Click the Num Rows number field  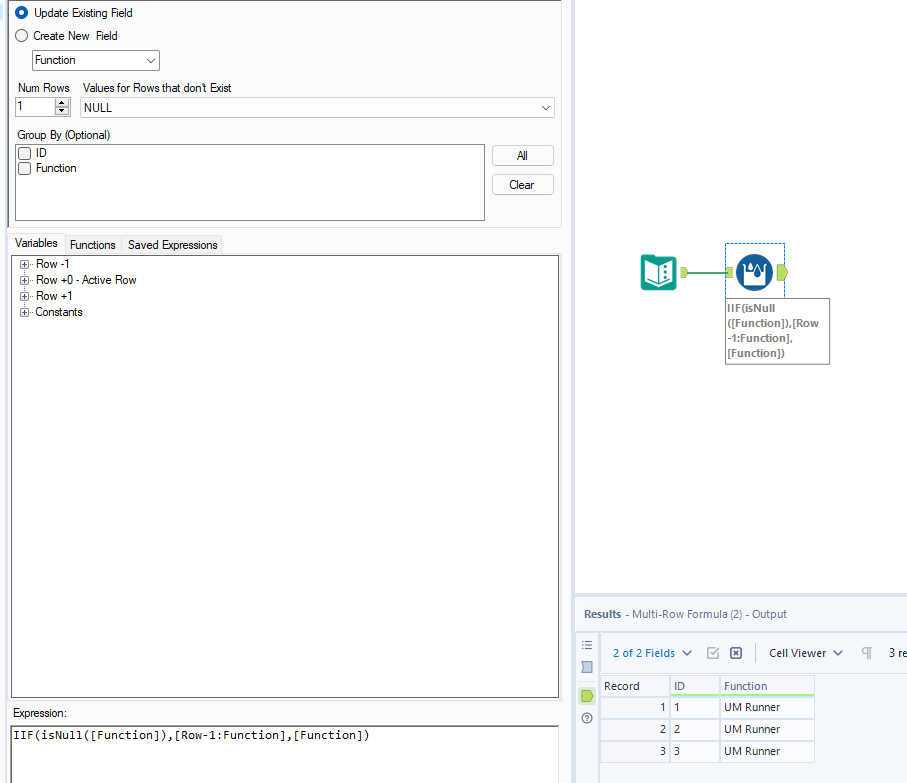click(x=35, y=107)
